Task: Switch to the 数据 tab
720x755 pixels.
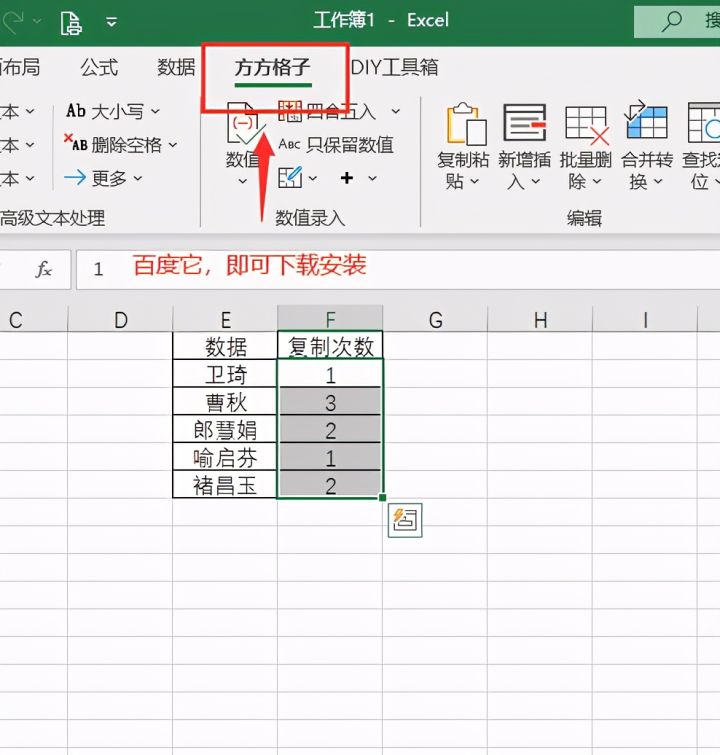Action: click(x=176, y=67)
